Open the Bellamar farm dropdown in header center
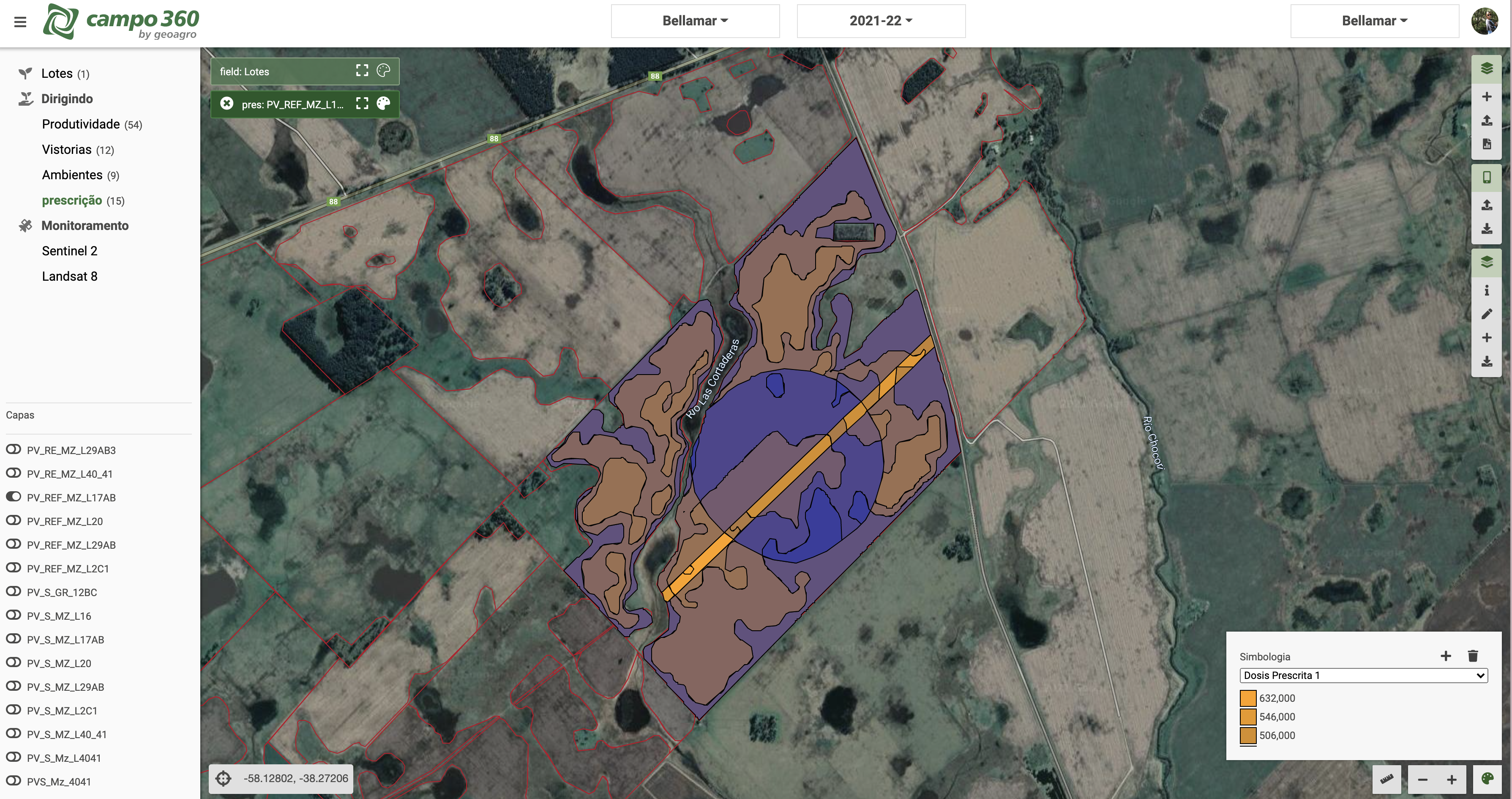 [x=695, y=21]
